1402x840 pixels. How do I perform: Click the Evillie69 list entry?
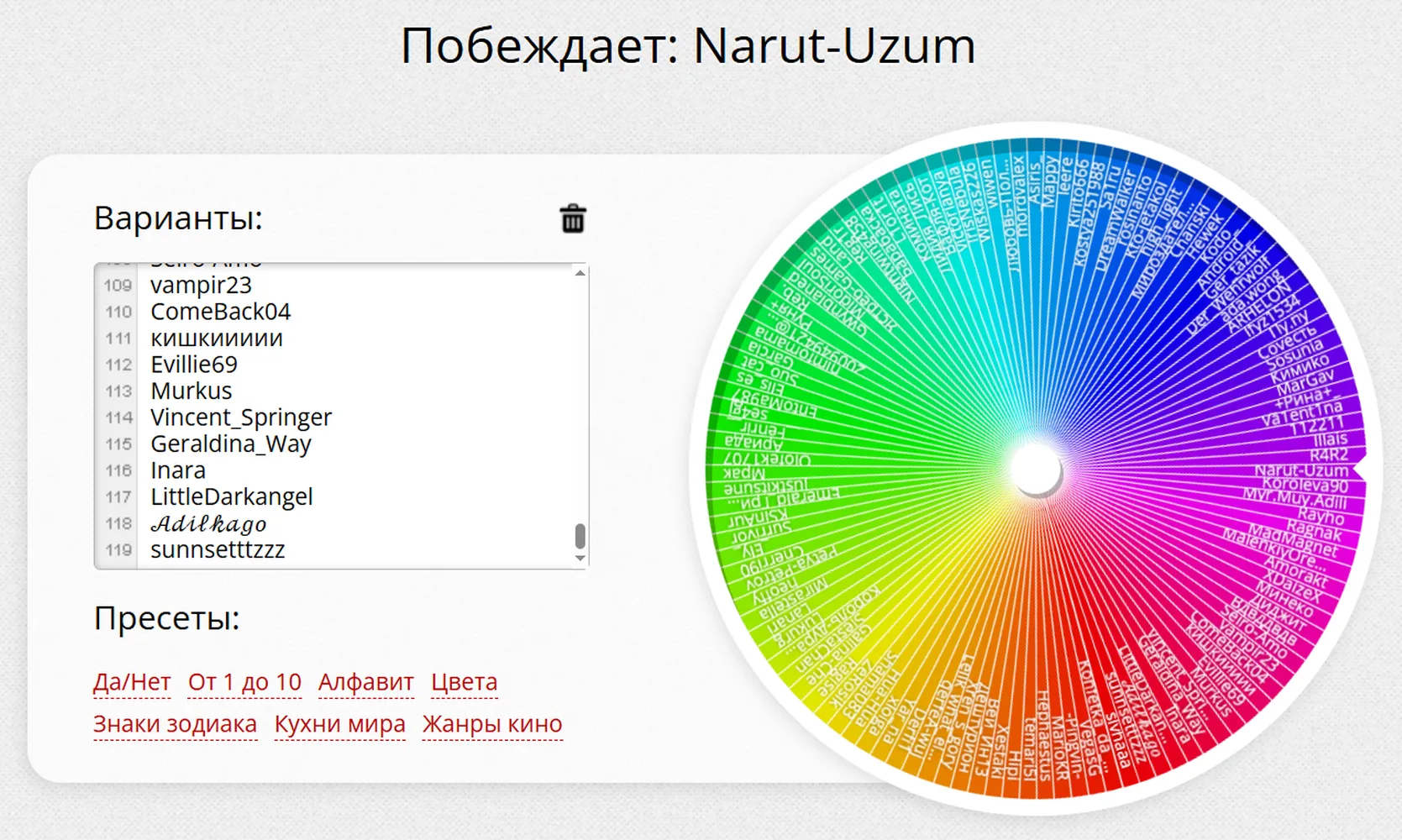click(194, 365)
